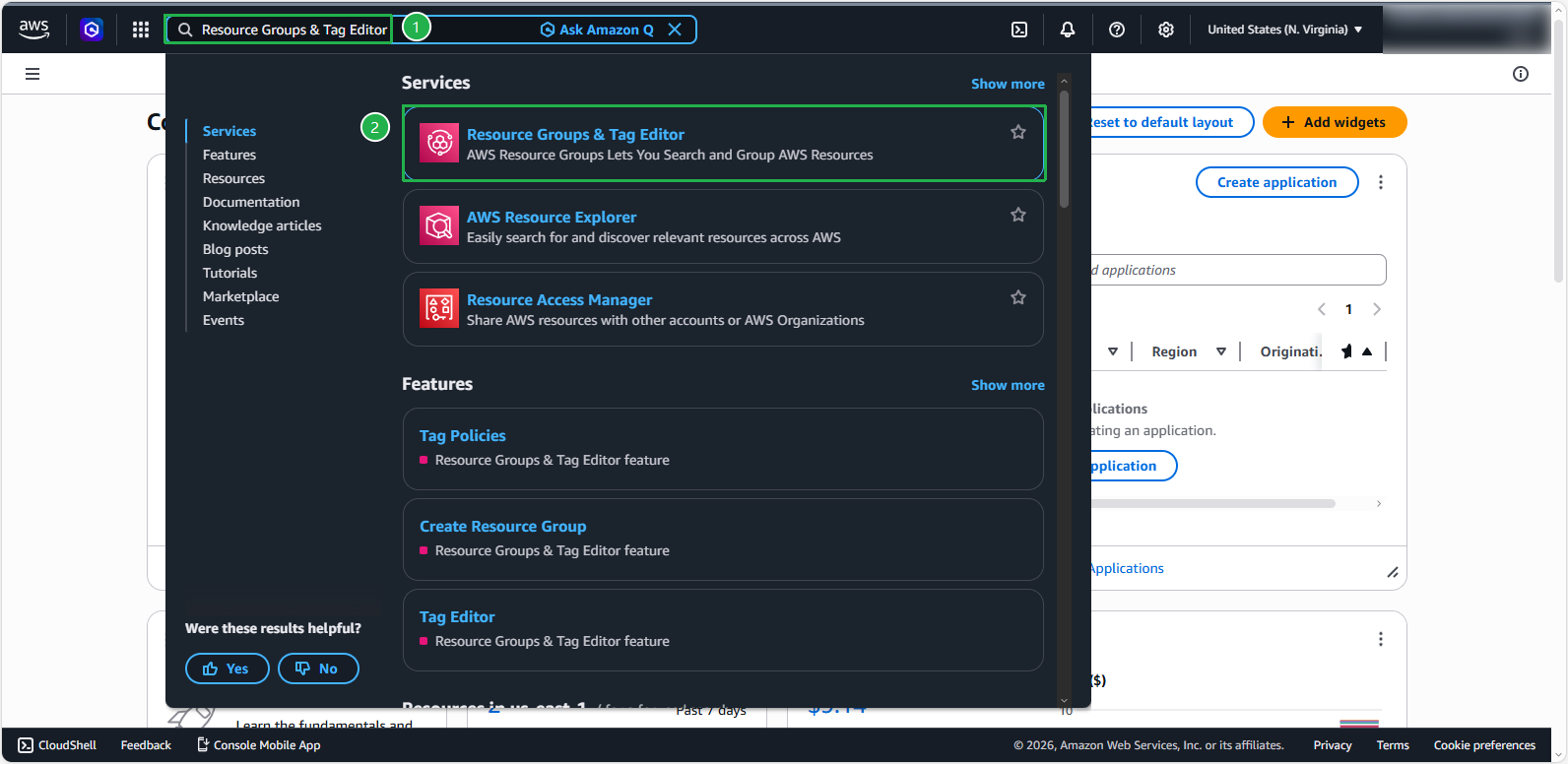Open the Privacy footer link
Screen dimensions: 1568x764
coord(1333,745)
